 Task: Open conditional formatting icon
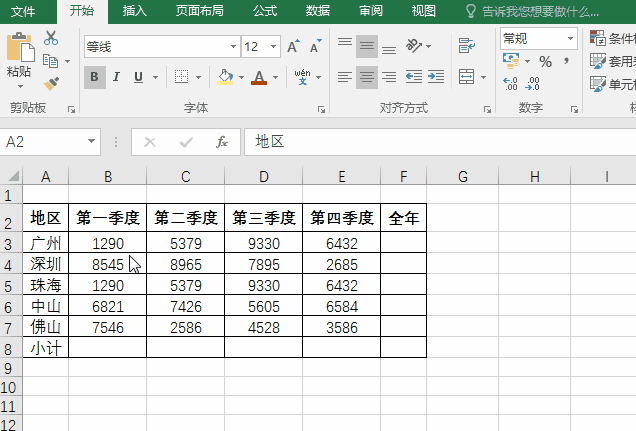[x=598, y=38]
